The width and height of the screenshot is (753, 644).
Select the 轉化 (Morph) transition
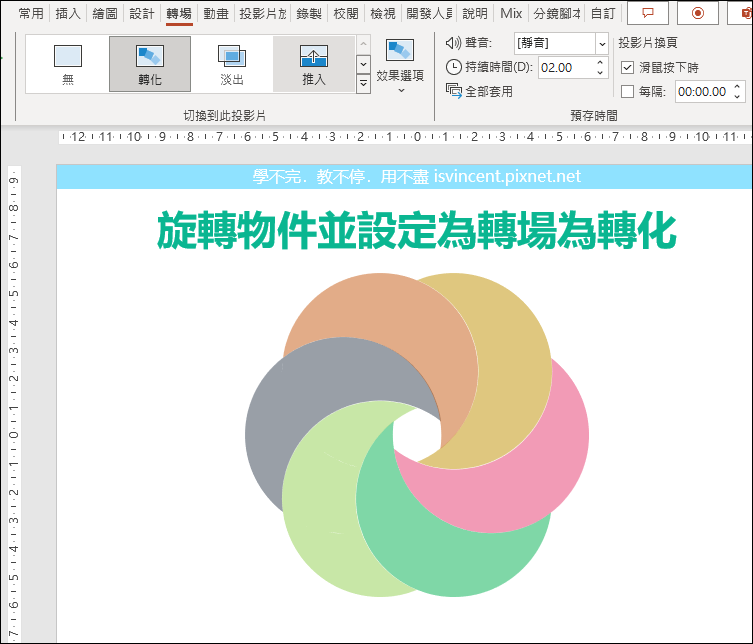(x=150, y=64)
